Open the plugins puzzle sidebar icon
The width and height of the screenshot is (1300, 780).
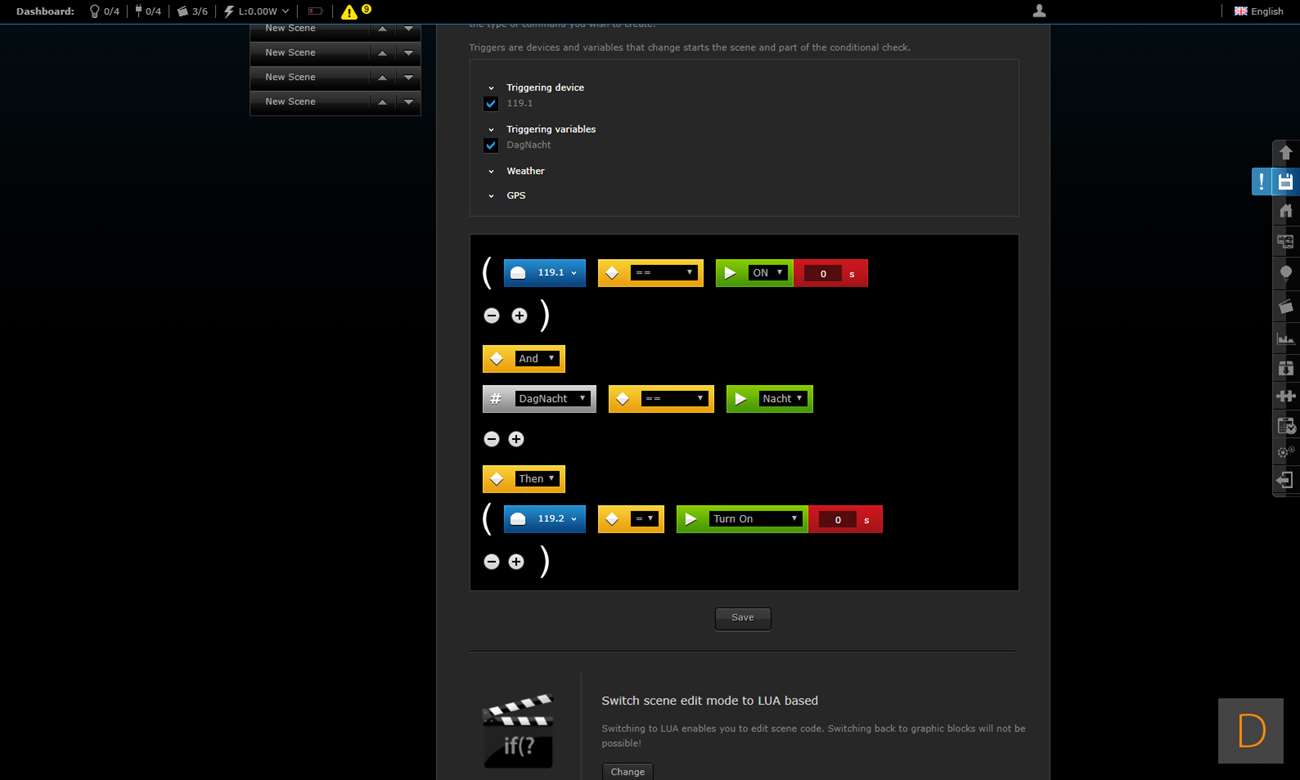[1286, 396]
